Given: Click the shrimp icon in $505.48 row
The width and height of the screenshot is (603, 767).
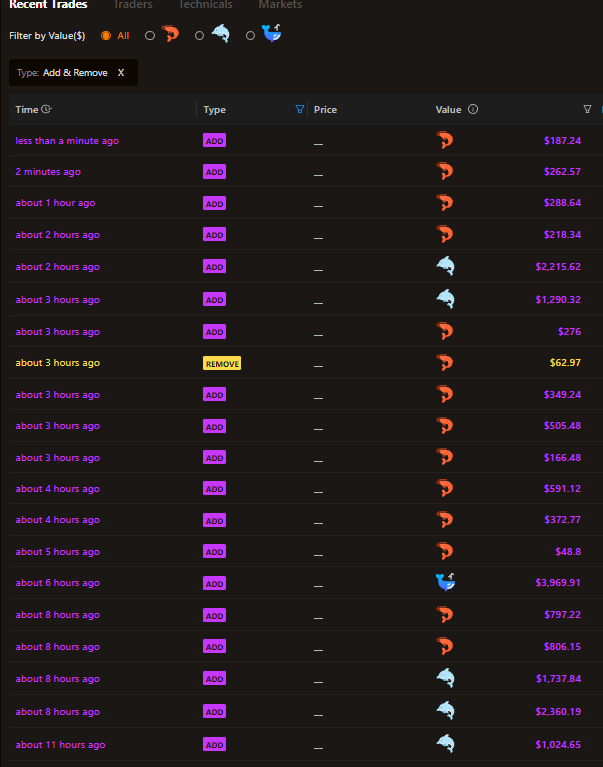Looking at the screenshot, I should [445, 426].
